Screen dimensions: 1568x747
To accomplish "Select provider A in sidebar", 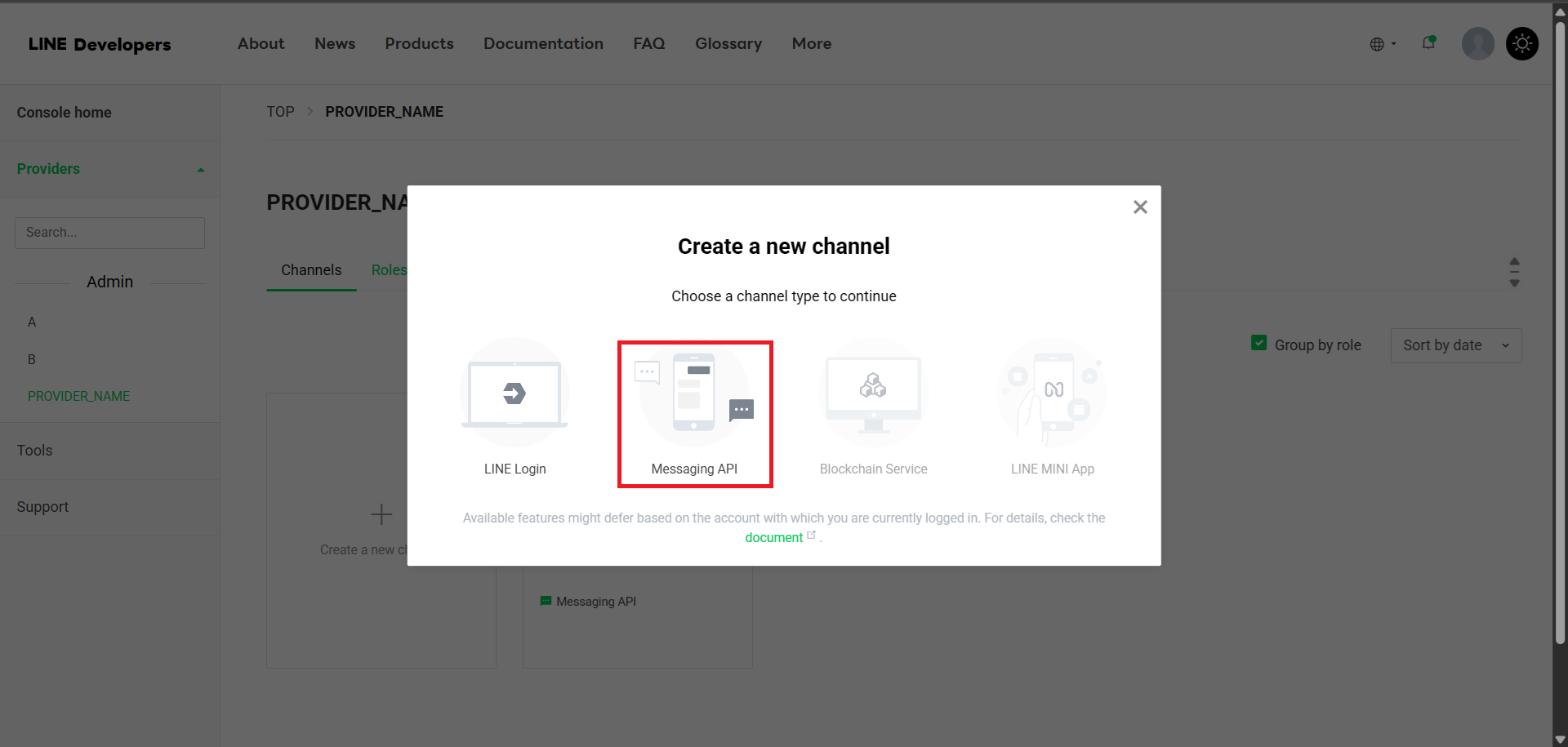I will (32, 322).
